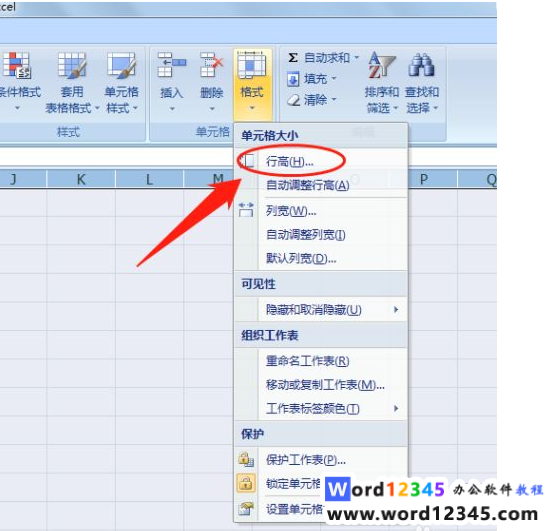Click the AutoSum sigma icon (自动求和)
This screenshot has width=548, height=531.
(293, 57)
